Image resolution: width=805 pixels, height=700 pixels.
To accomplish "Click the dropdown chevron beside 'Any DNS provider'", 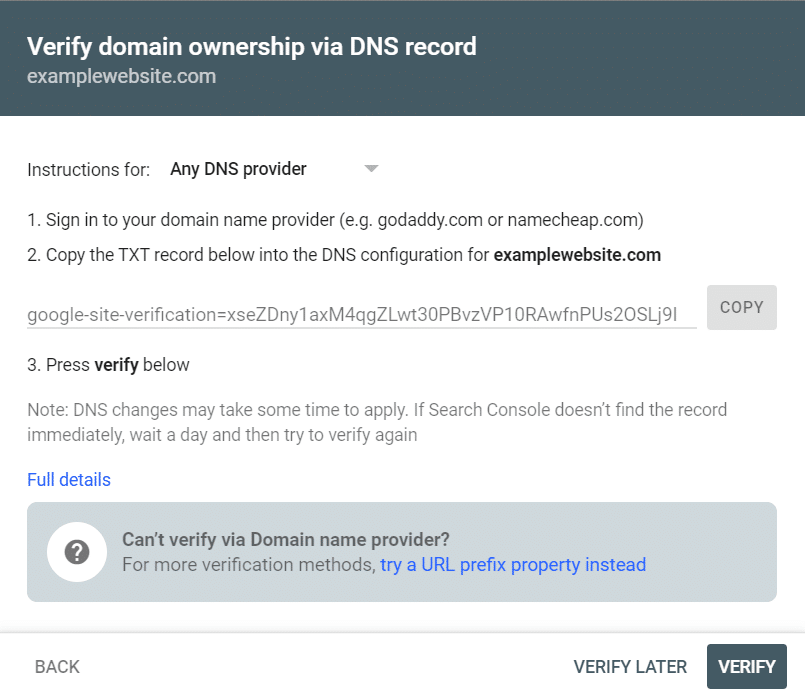I will tap(371, 169).
